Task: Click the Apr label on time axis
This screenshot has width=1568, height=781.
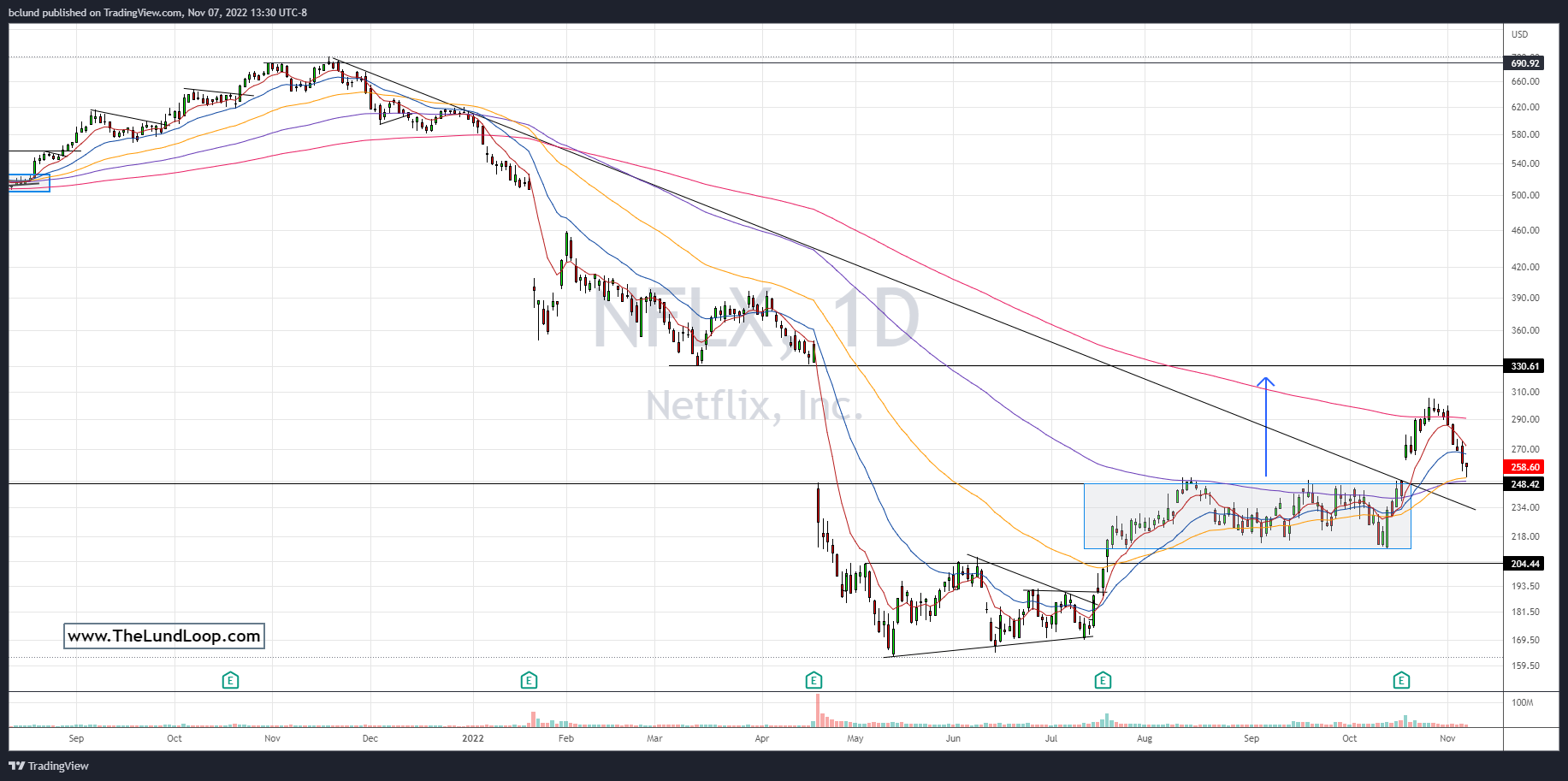Action: tap(762, 738)
